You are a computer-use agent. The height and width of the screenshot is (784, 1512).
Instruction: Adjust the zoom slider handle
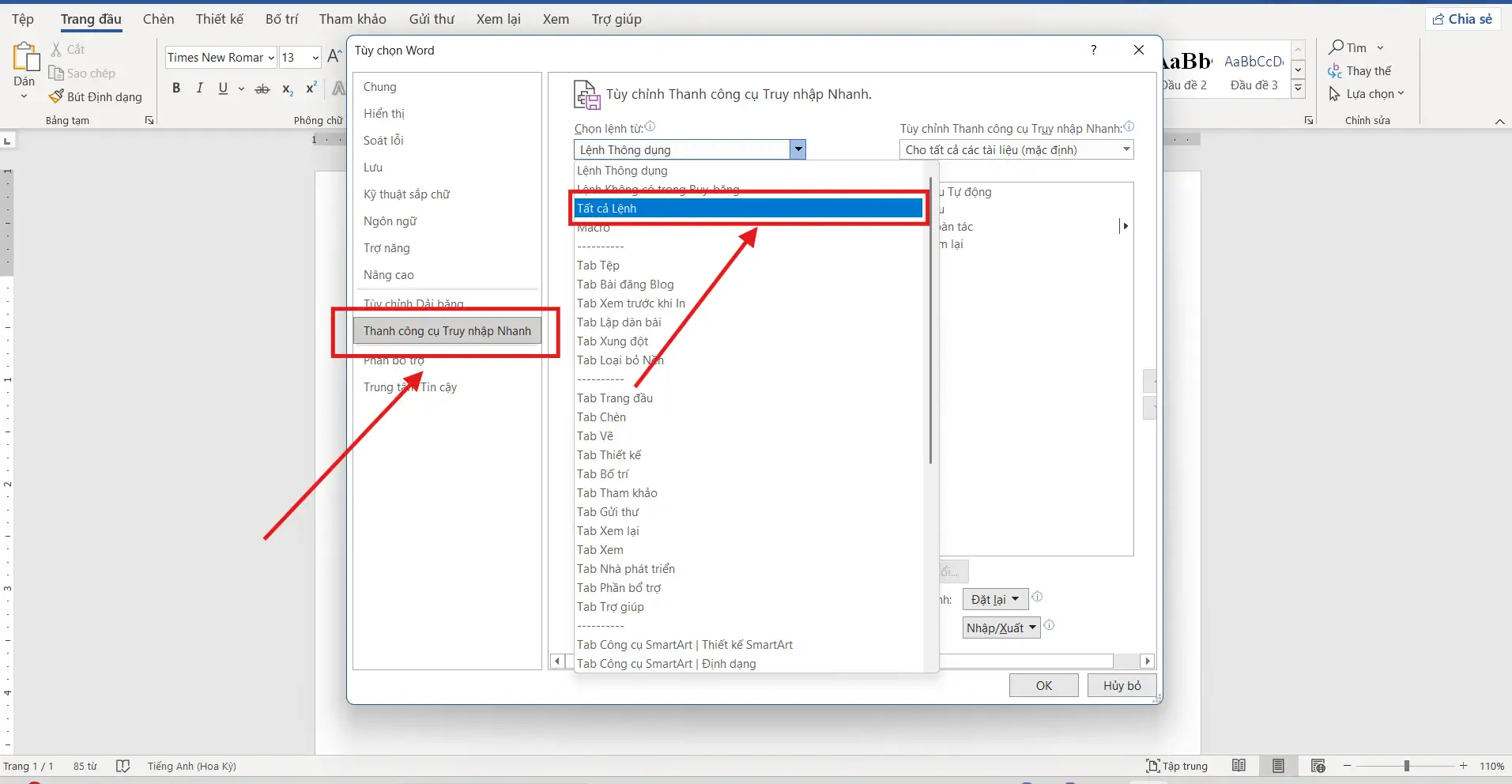tap(1406, 766)
